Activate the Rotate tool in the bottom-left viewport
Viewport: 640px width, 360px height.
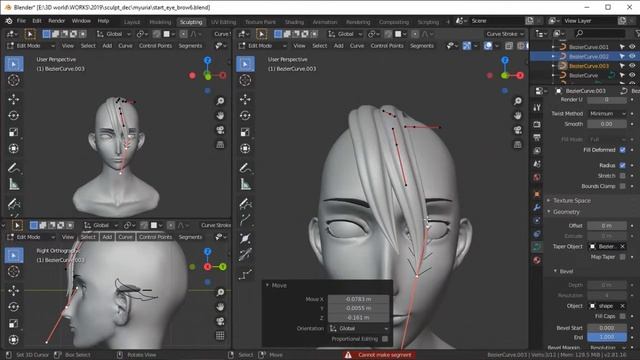[x=13, y=307]
